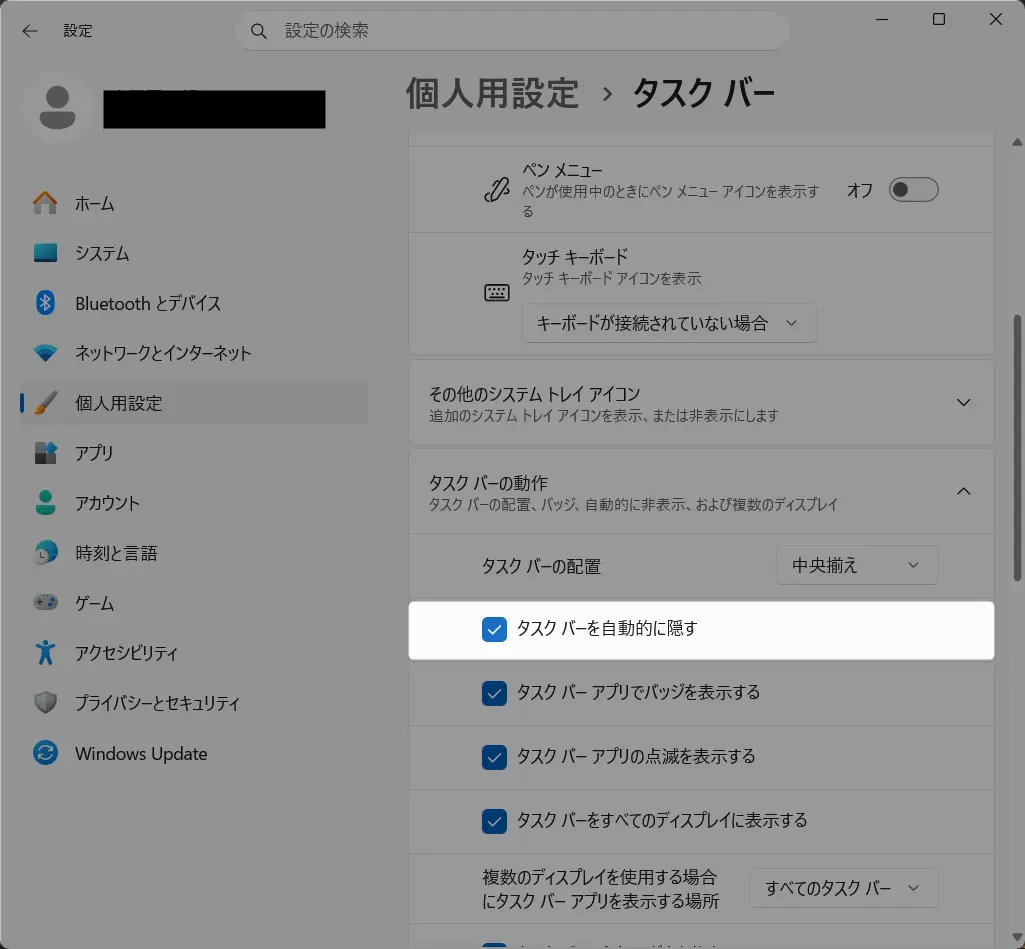Viewport: 1025px width, 949px height.
Task: Uncheck タスク バーを自動的に隠す checkbox
Action: click(494, 629)
